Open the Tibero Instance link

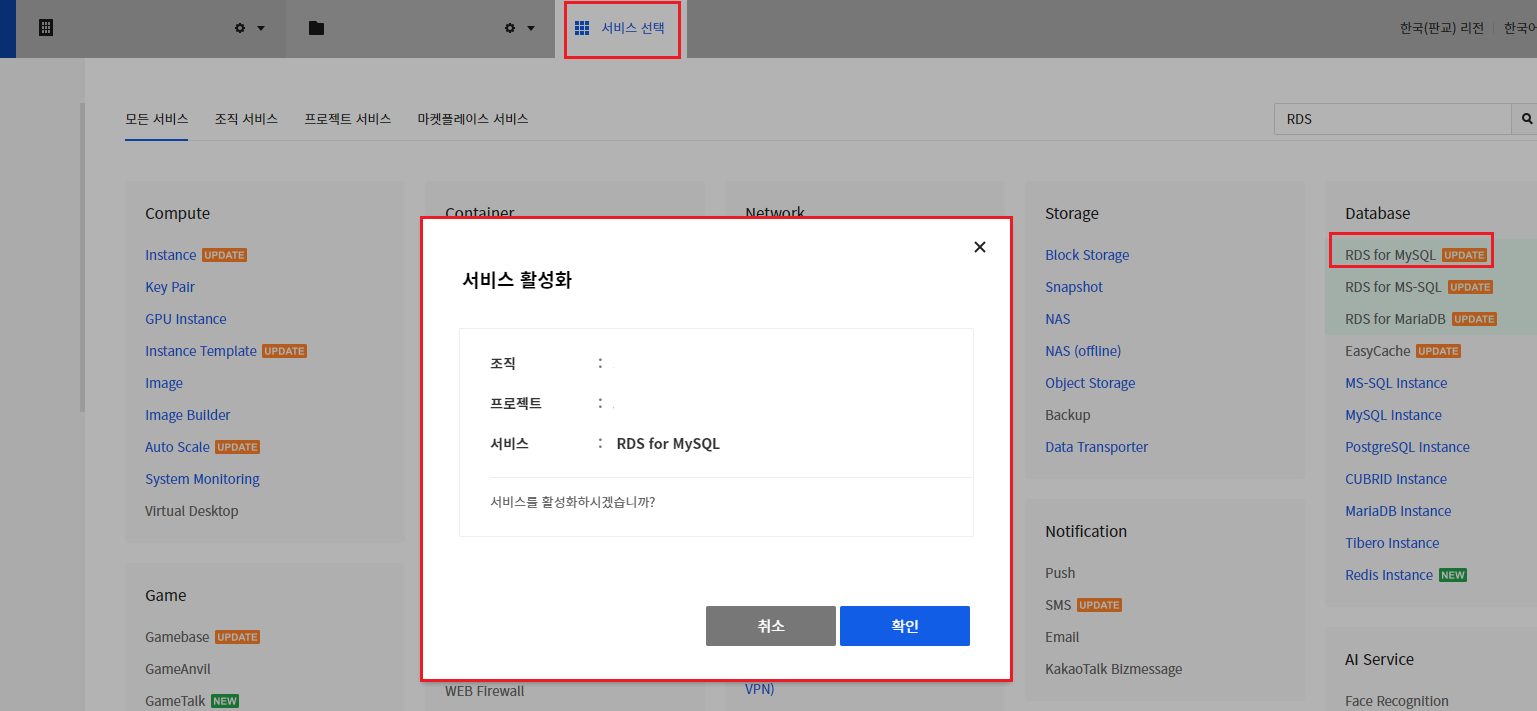(1392, 543)
